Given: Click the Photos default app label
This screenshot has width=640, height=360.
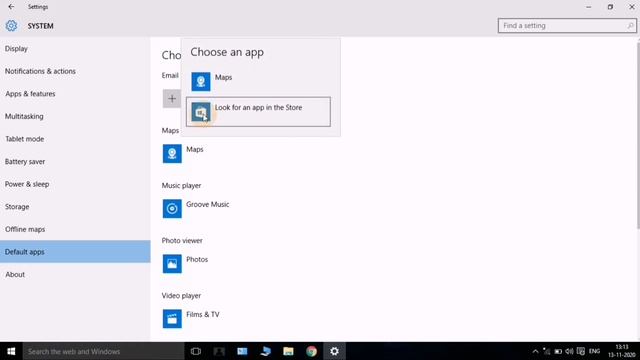Looking at the screenshot, I should (197, 259).
